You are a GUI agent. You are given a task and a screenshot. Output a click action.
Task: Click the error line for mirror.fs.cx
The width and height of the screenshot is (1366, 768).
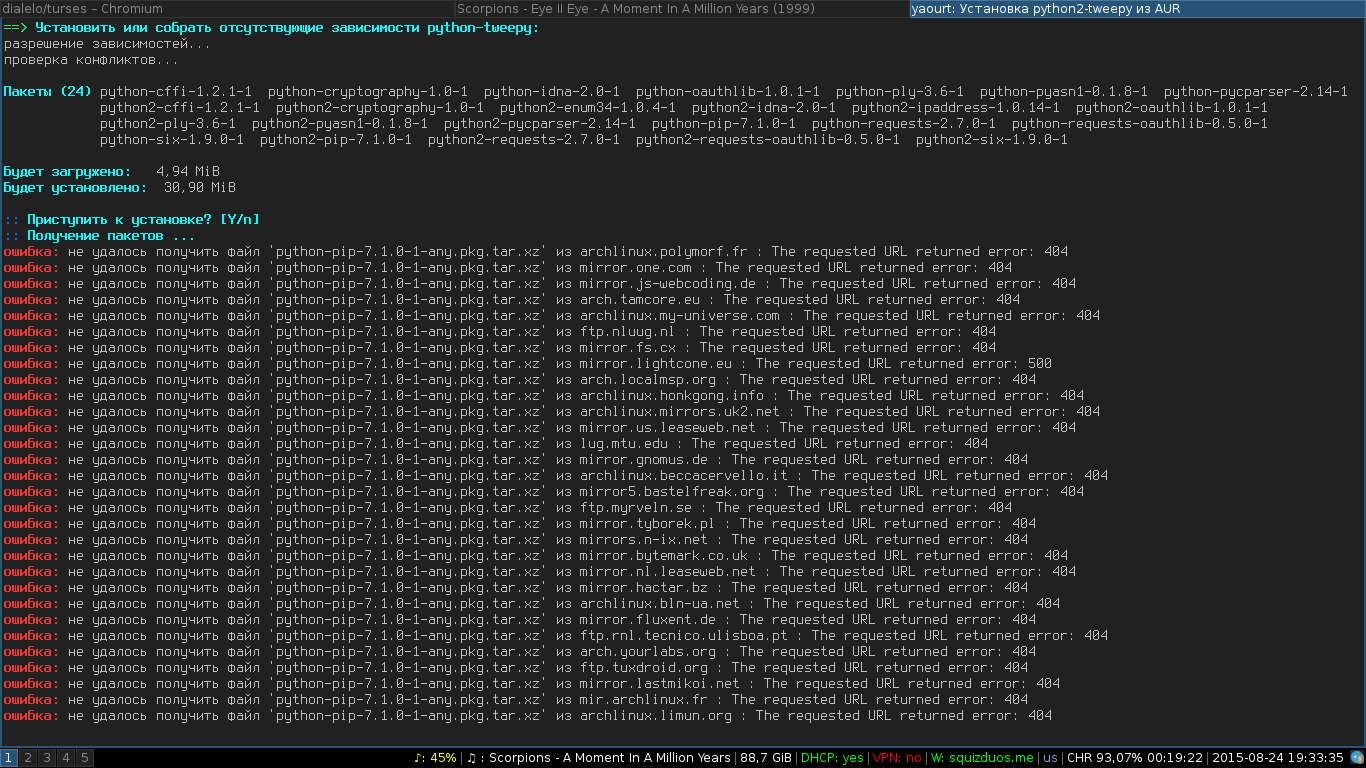click(500, 348)
